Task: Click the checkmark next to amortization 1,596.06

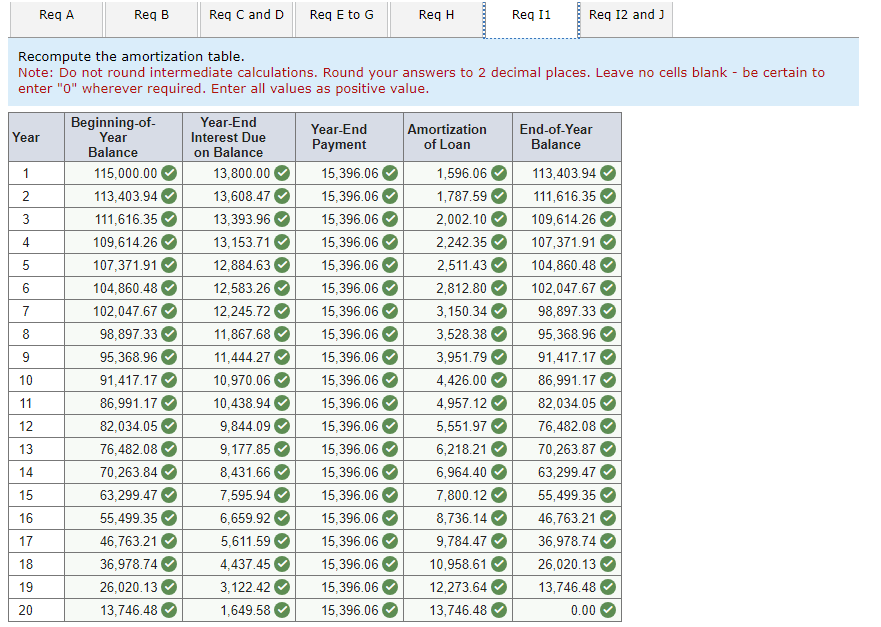Action: [498, 173]
